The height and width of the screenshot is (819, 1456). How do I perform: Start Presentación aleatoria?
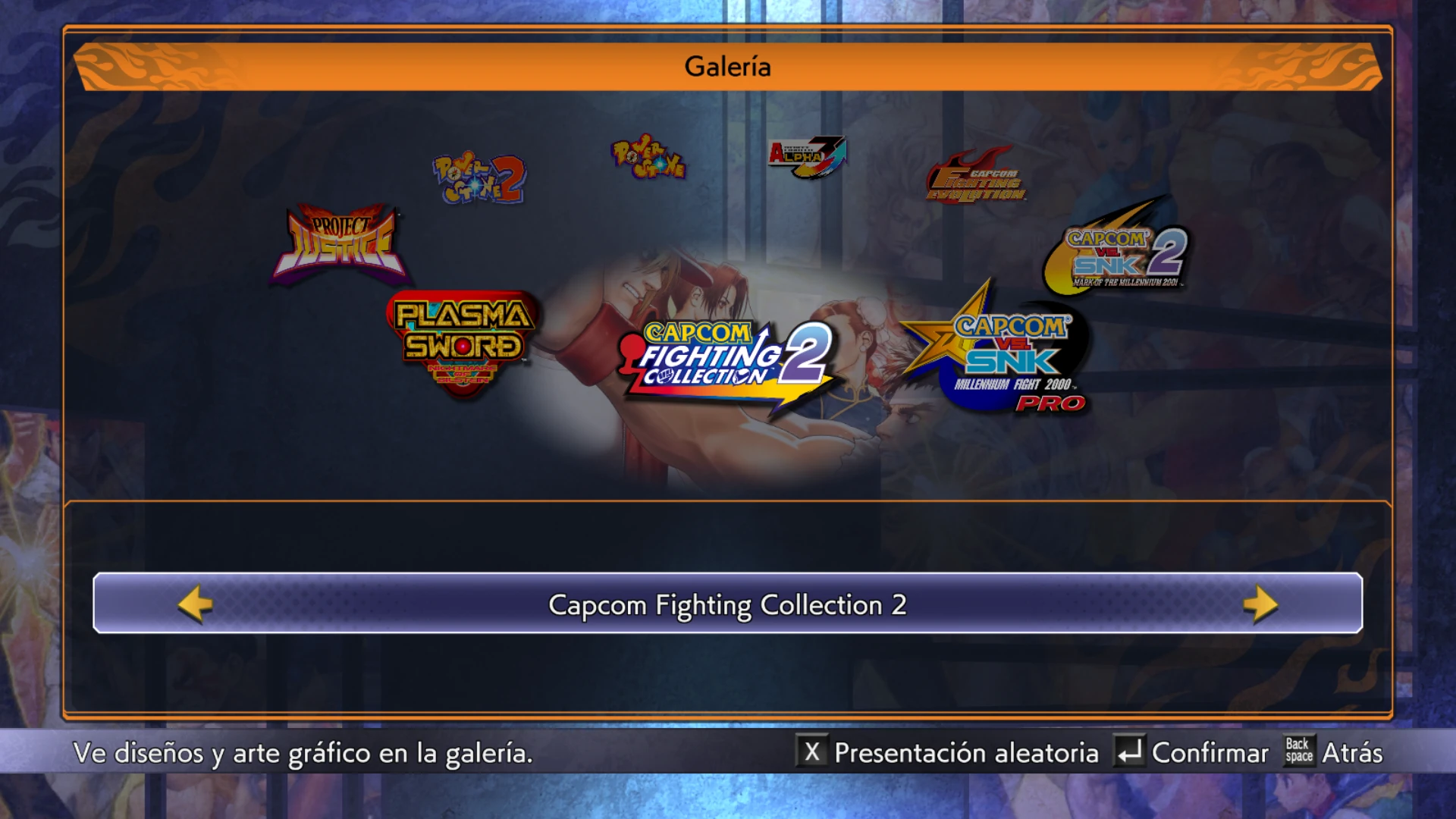point(966,753)
